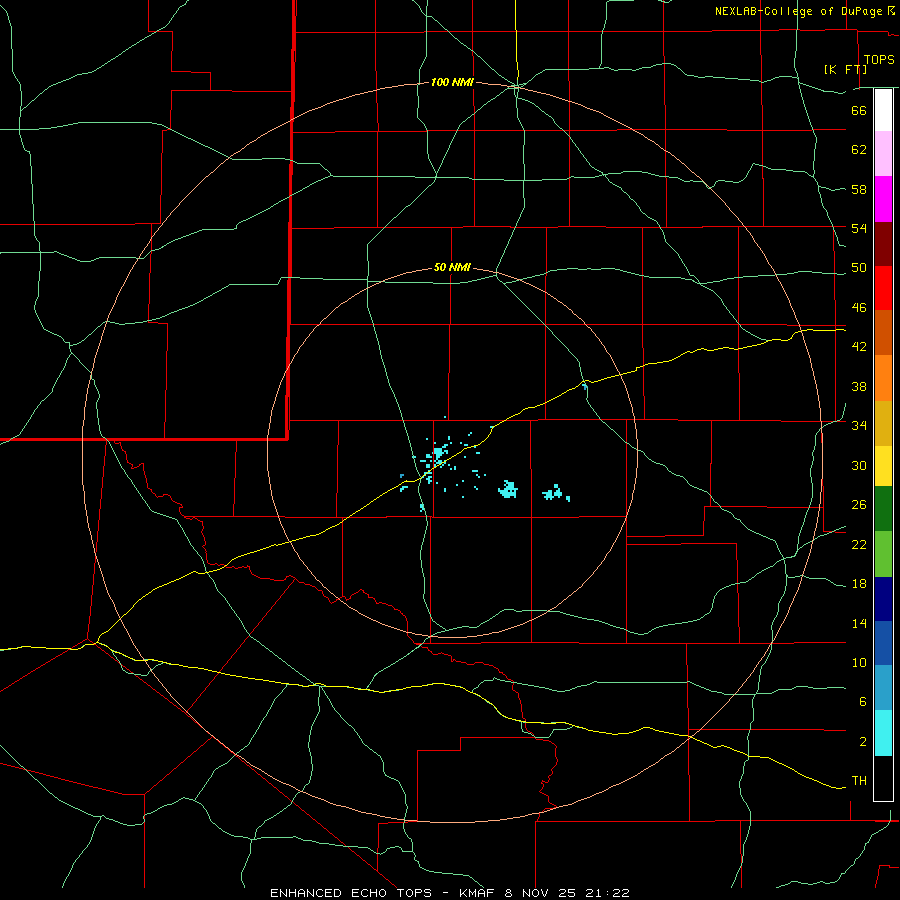
Task: Click the light pink swatch on the scale
Action: (x=883, y=154)
